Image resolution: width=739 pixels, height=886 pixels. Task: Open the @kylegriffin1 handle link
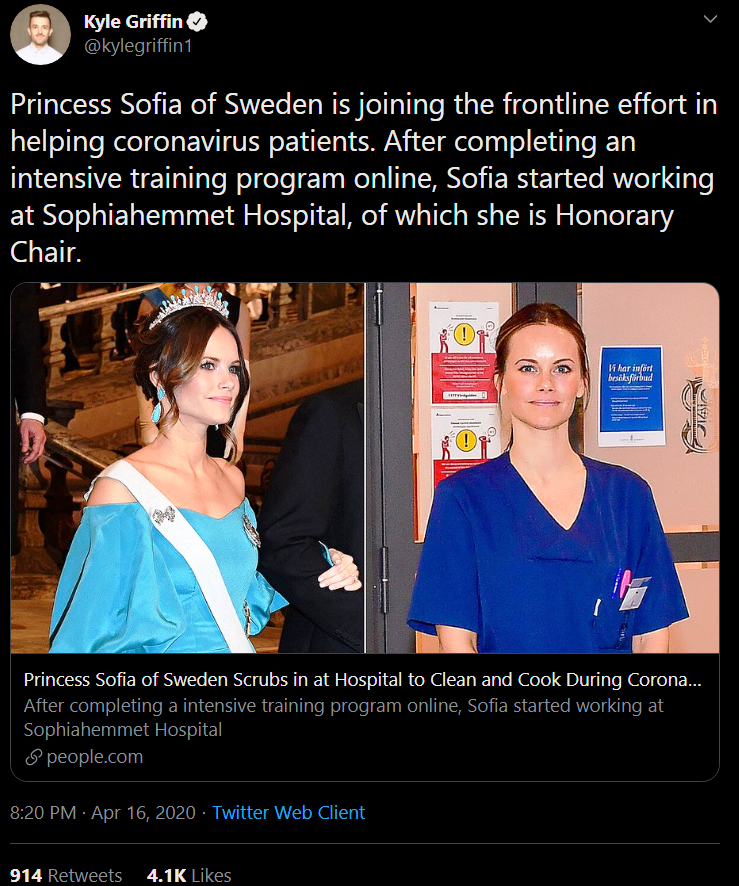coord(138,46)
